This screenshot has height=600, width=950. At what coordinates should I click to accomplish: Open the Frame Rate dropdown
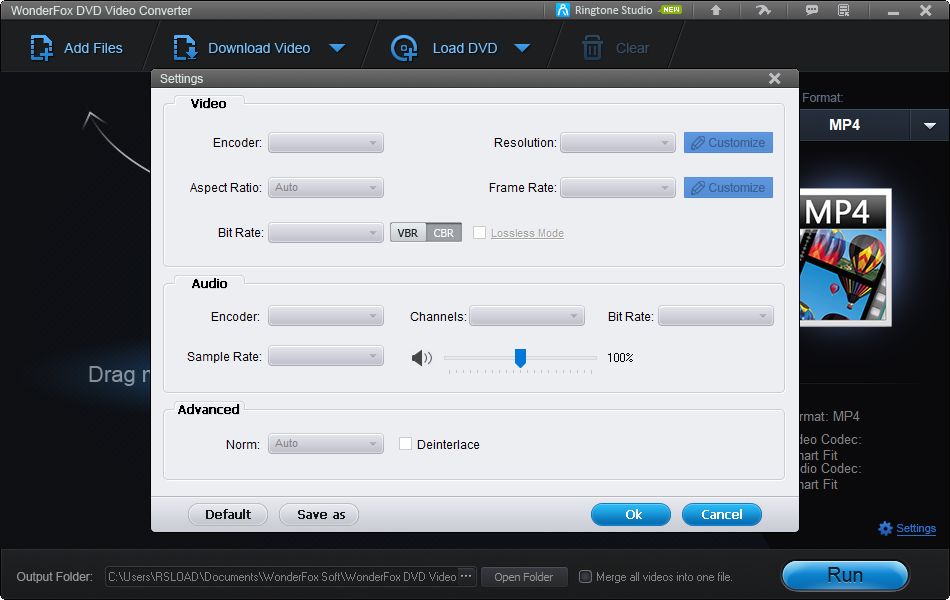tap(617, 188)
